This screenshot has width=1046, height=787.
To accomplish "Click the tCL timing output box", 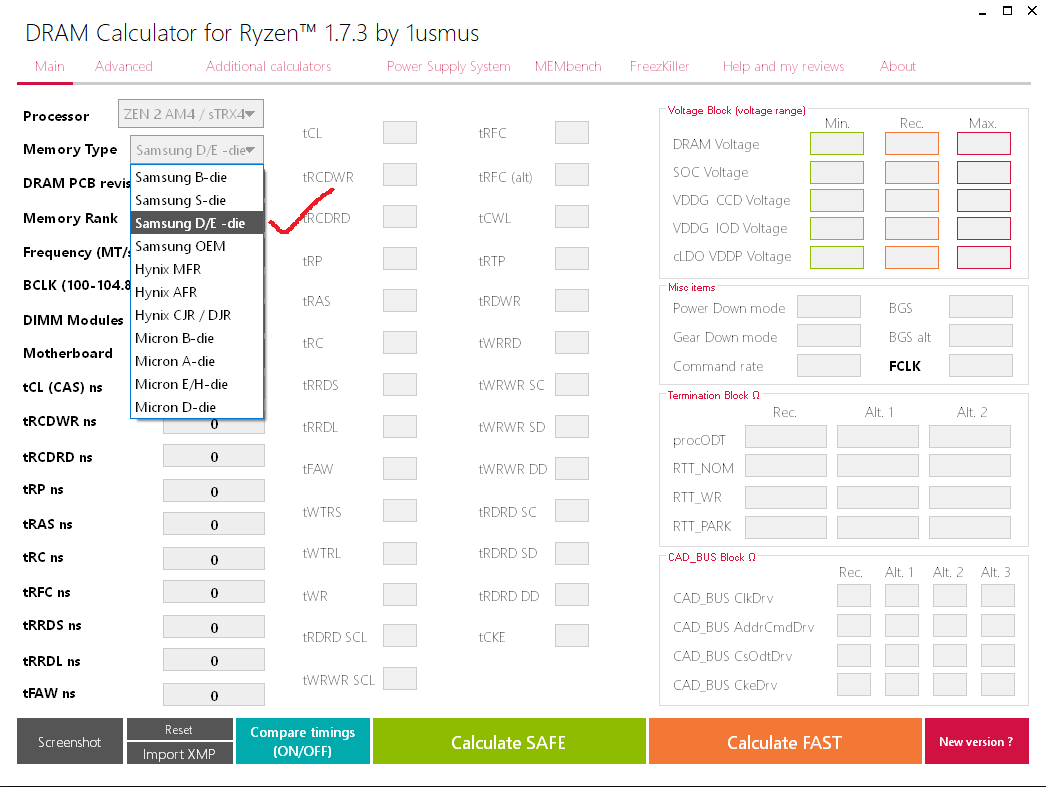I will 400,133.
